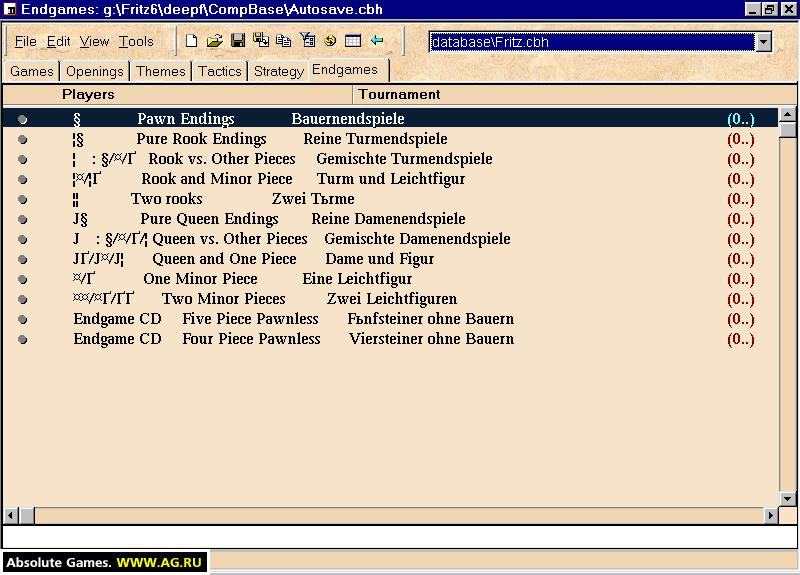The height and width of the screenshot is (575, 800).
Task: Select the Five Piece Pawnless entry
Action: (390, 319)
